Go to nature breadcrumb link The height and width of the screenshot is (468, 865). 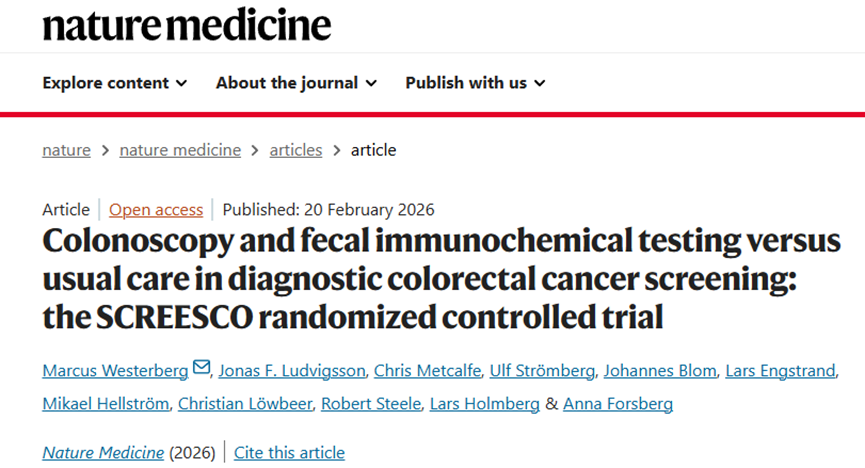click(x=66, y=150)
